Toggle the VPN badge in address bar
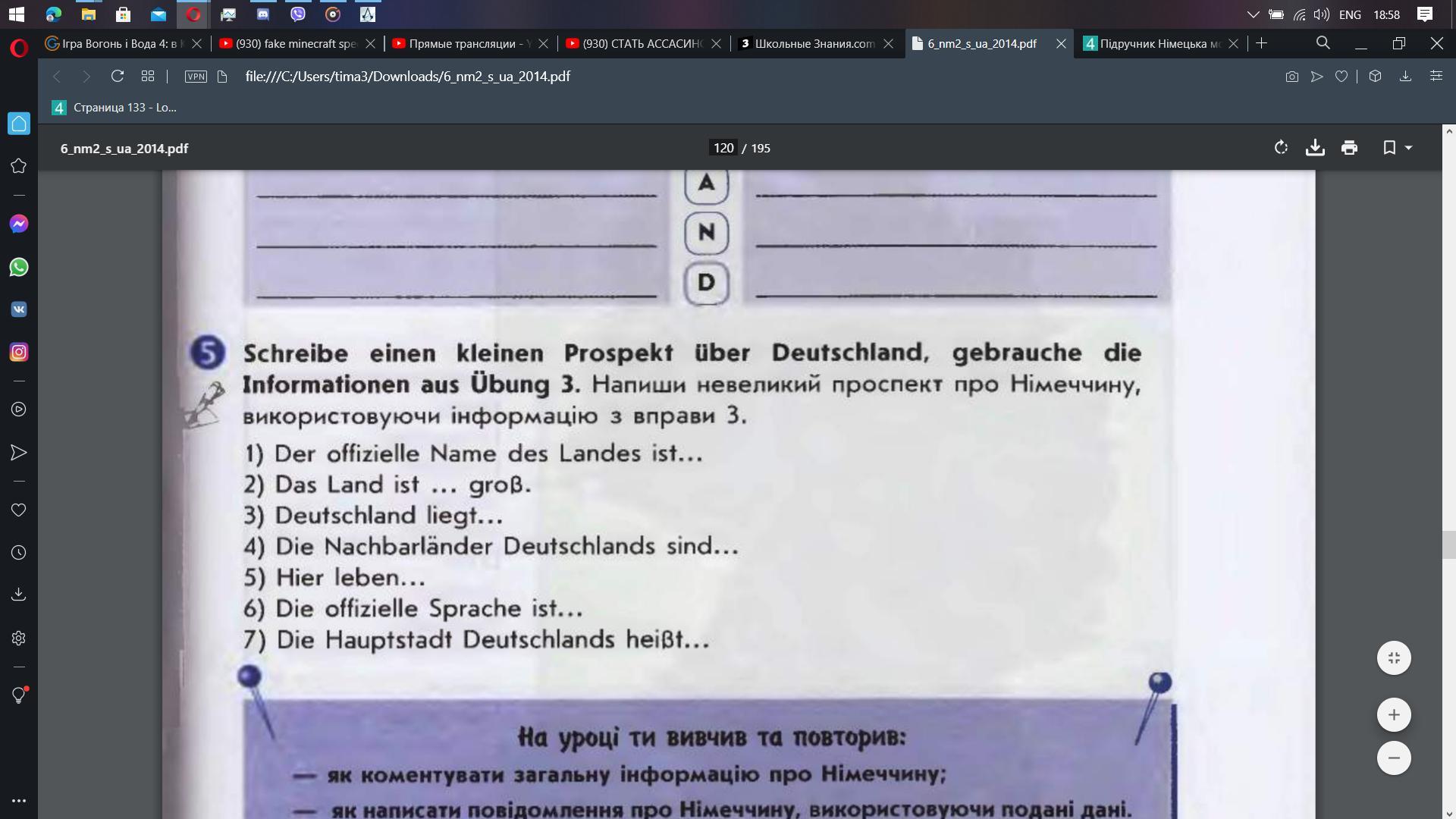This screenshot has height=819, width=1456. [x=196, y=77]
